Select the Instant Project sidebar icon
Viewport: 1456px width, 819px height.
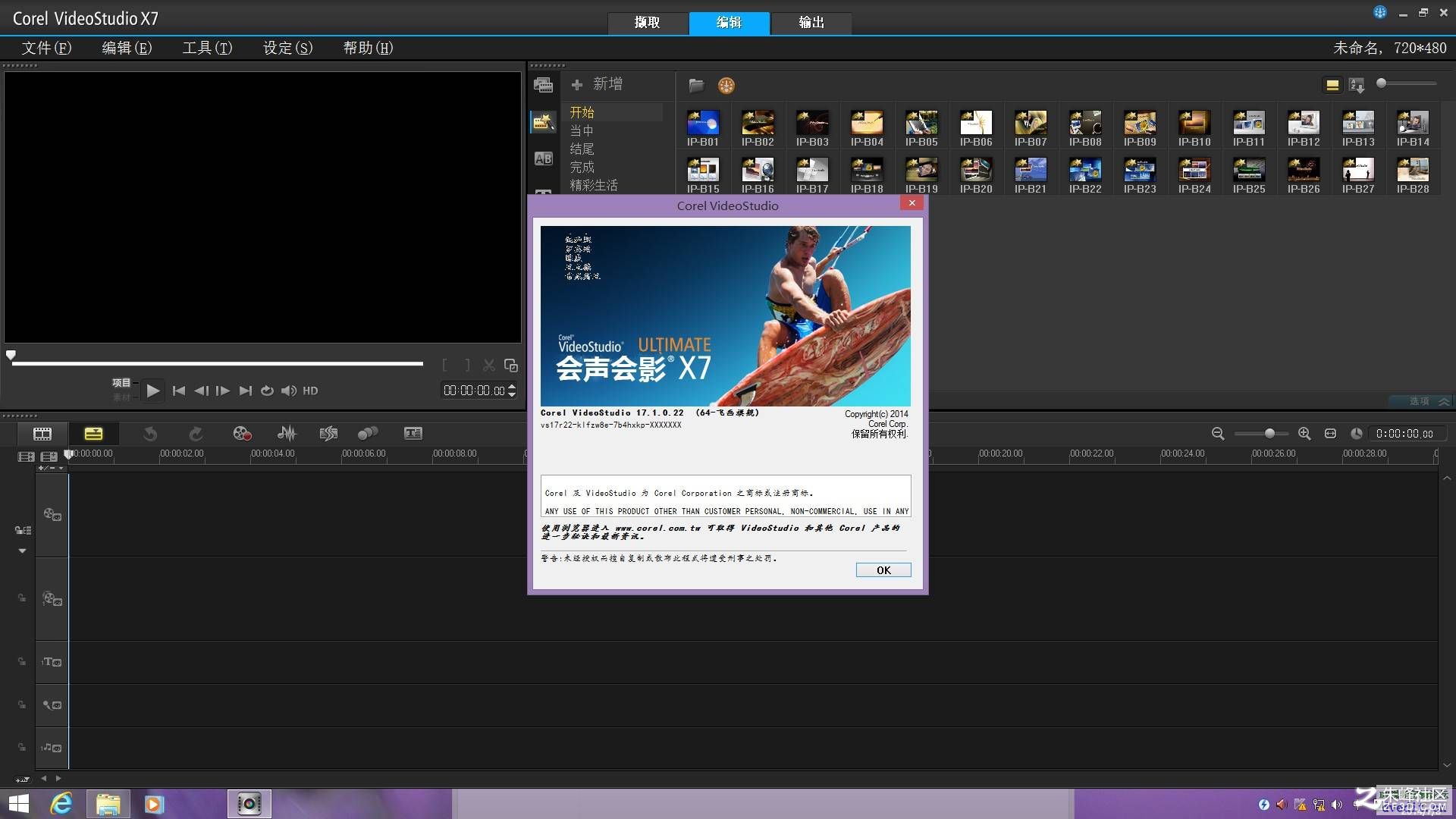tap(543, 121)
